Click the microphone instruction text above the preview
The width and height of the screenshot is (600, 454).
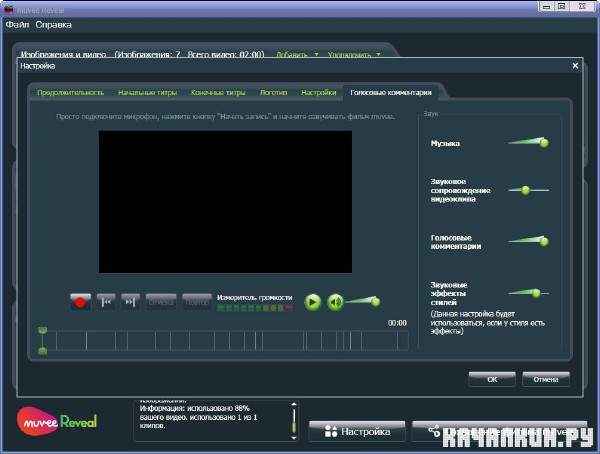225,116
